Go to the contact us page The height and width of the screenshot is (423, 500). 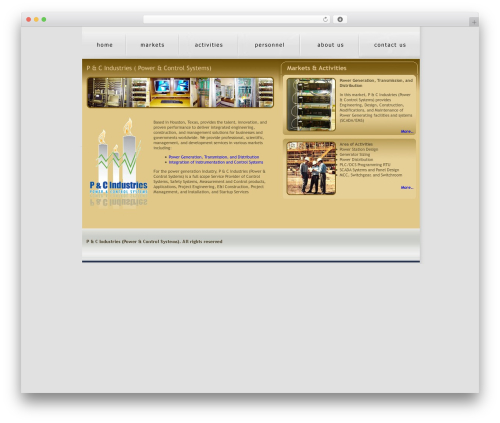click(390, 45)
